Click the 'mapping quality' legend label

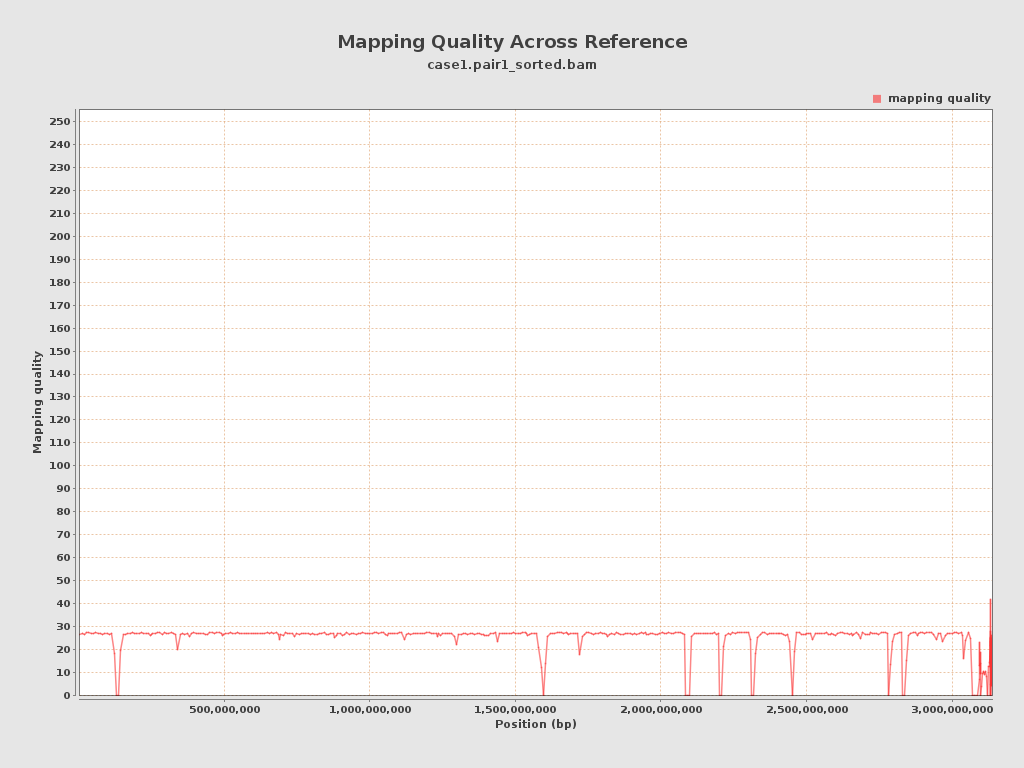coord(939,99)
